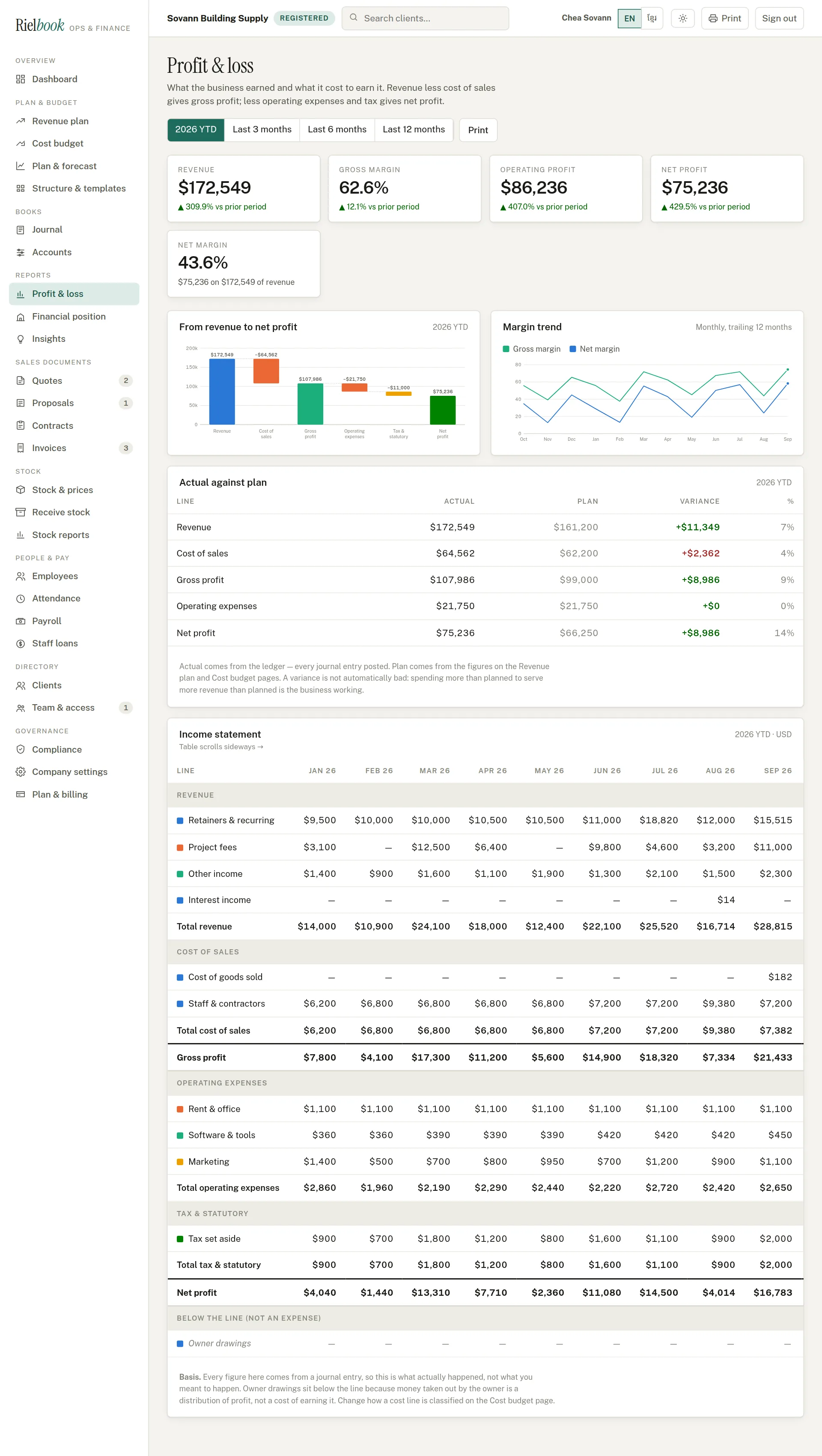Screen dimensions: 822x1456
Task: Click the Structure & templates icon
Action: click(x=21, y=188)
